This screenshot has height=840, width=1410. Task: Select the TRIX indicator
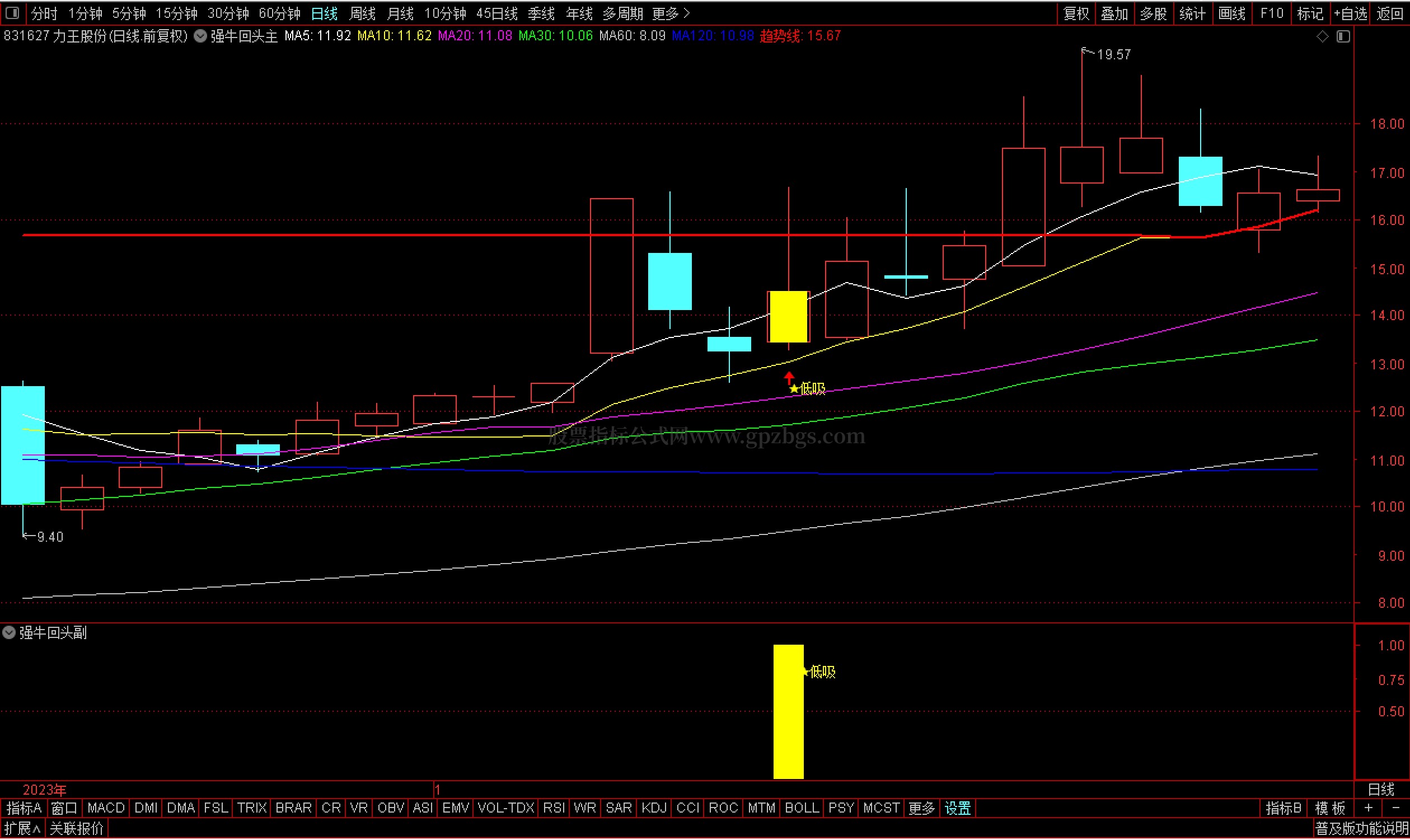(251, 808)
